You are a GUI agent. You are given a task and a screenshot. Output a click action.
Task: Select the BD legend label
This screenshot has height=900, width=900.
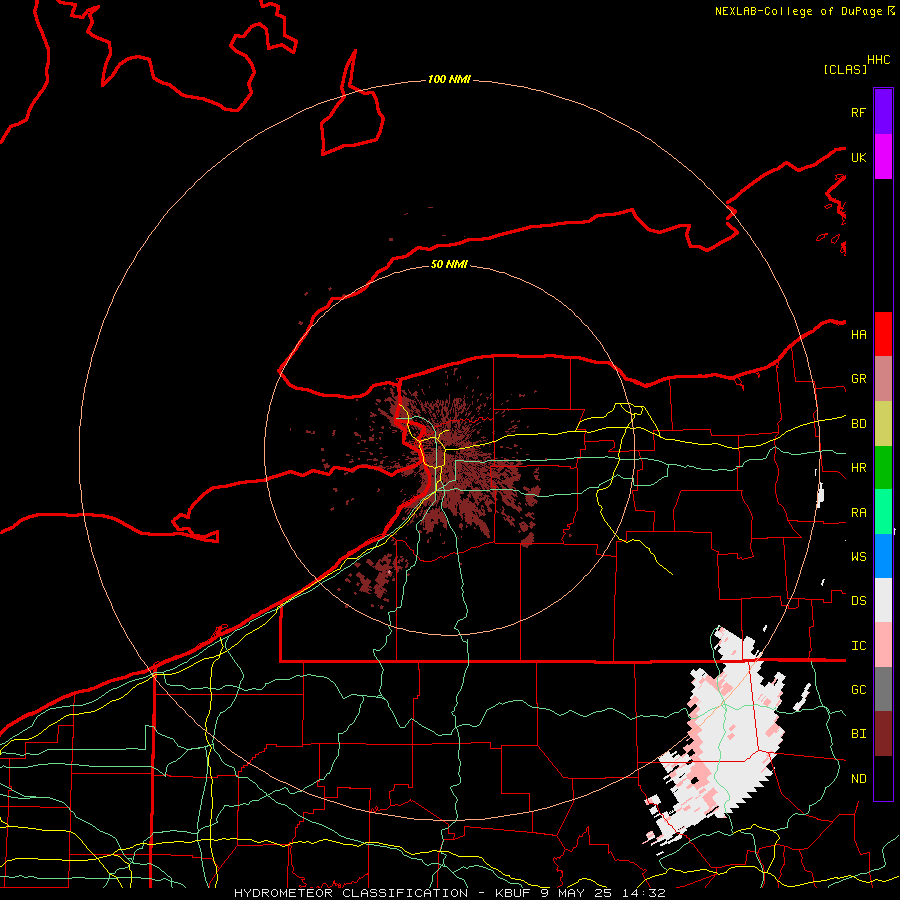coord(859,424)
